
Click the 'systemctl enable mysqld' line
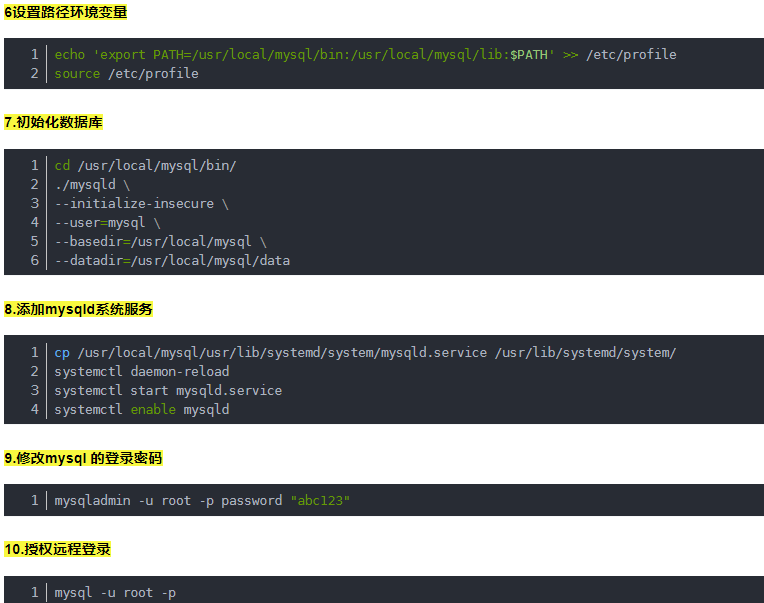[x=141, y=410]
